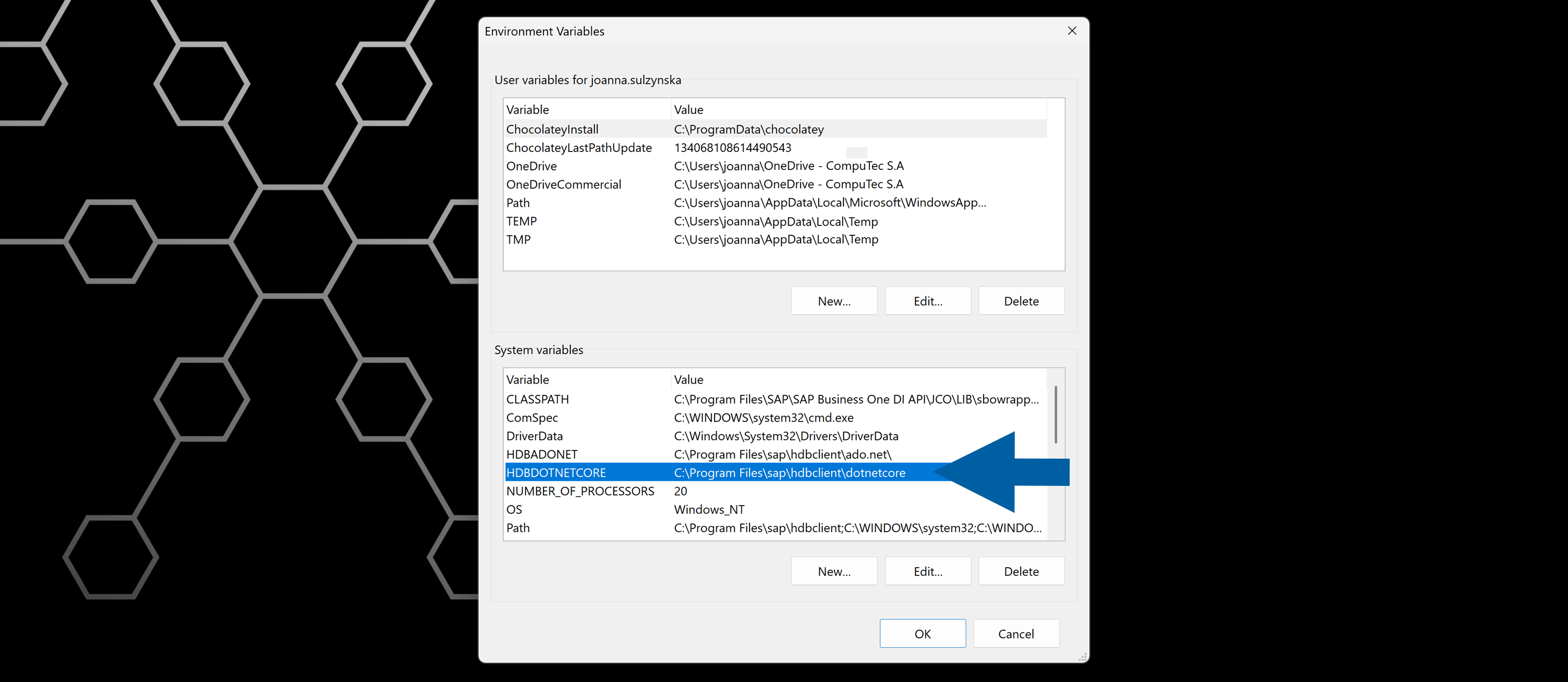Viewport: 1568px width, 682px height.
Task: Cancel the Environment Variables dialog
Action: (x=1016, y=634)
